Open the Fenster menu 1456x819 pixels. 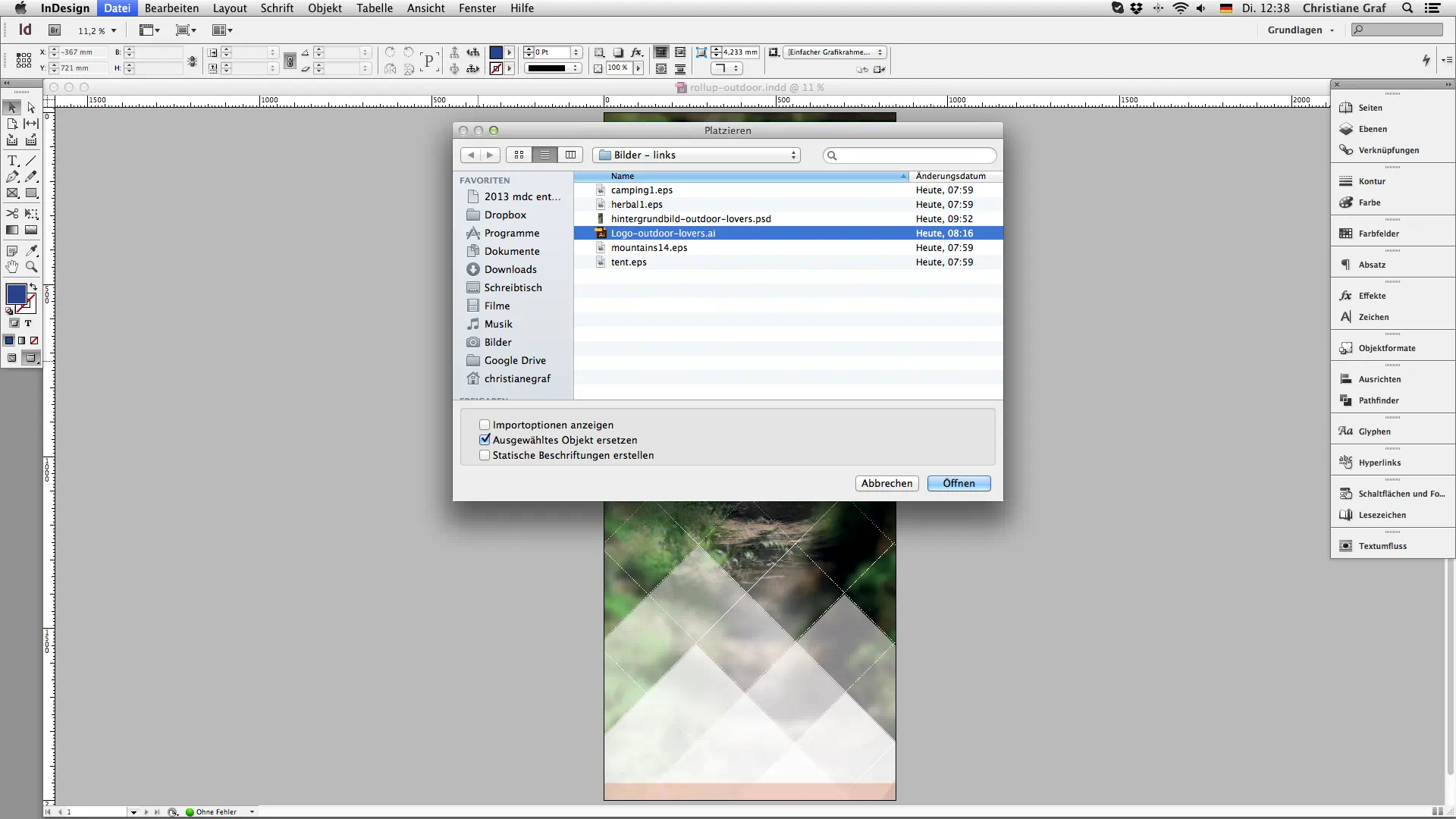click(477, 8)
